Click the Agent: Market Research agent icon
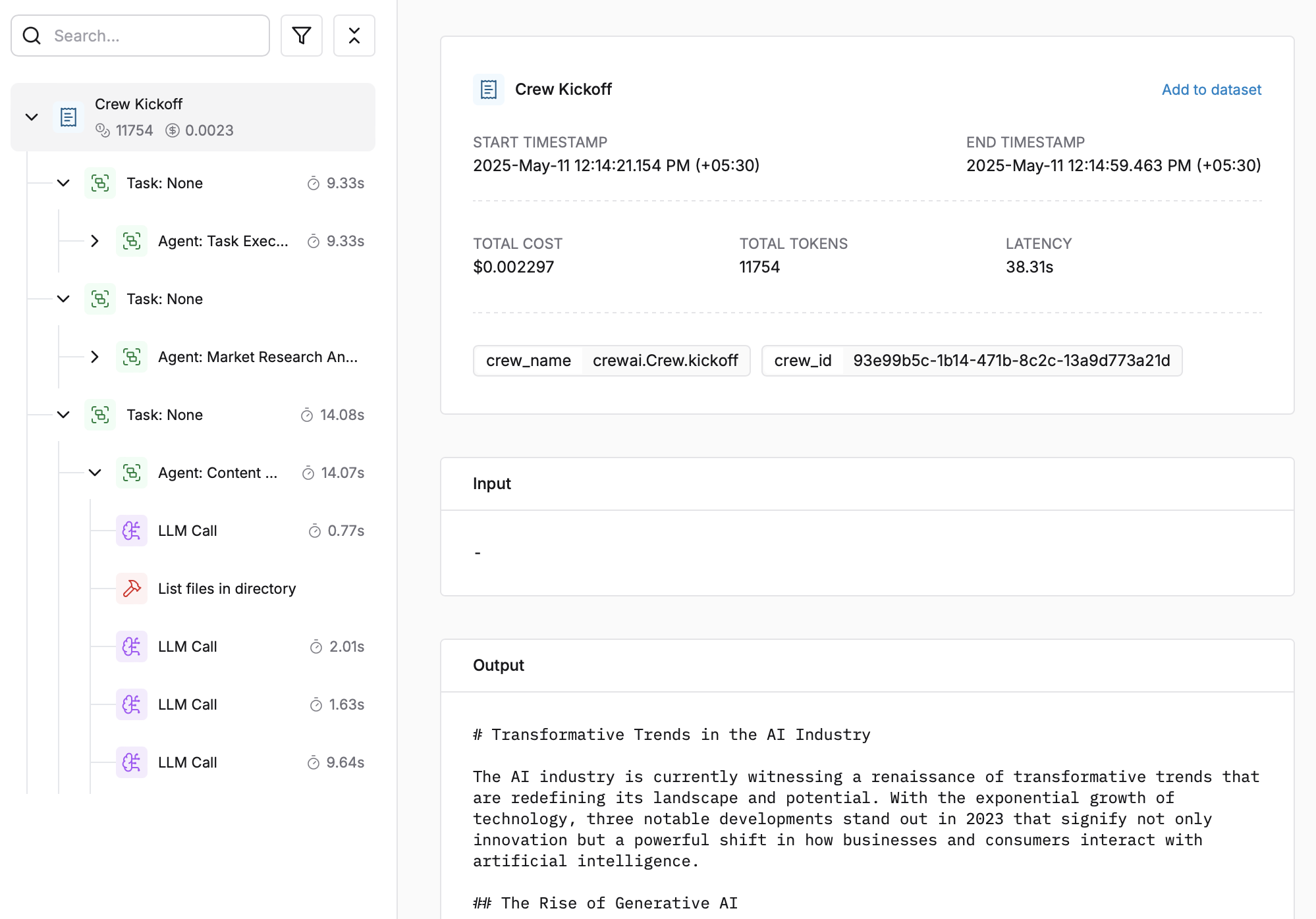The width and height of the screenshot is (1316, 919). tap(132, 357)
